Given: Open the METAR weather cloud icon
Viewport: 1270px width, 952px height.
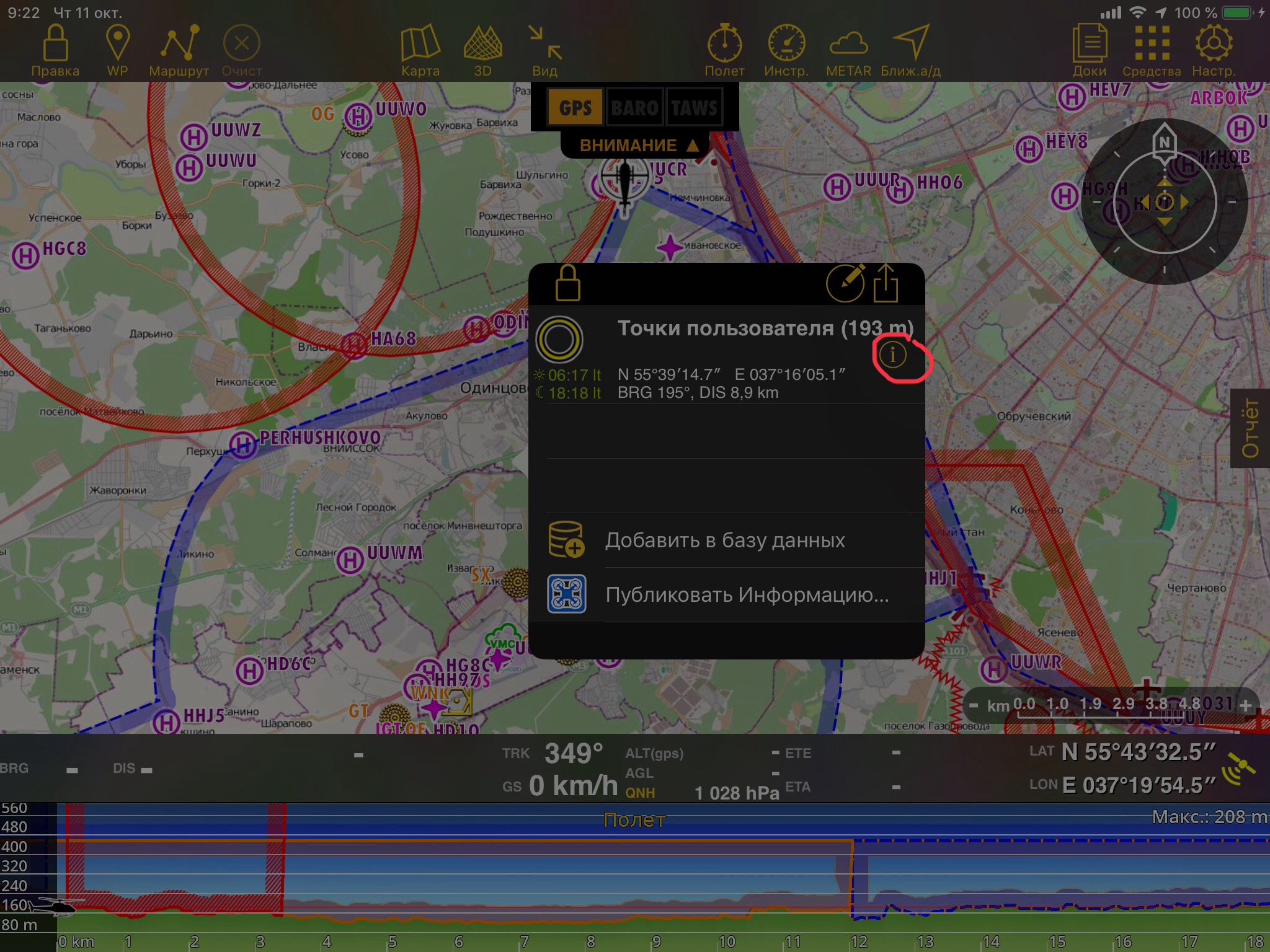Looking at the screenshot, I should click(848, 51).
